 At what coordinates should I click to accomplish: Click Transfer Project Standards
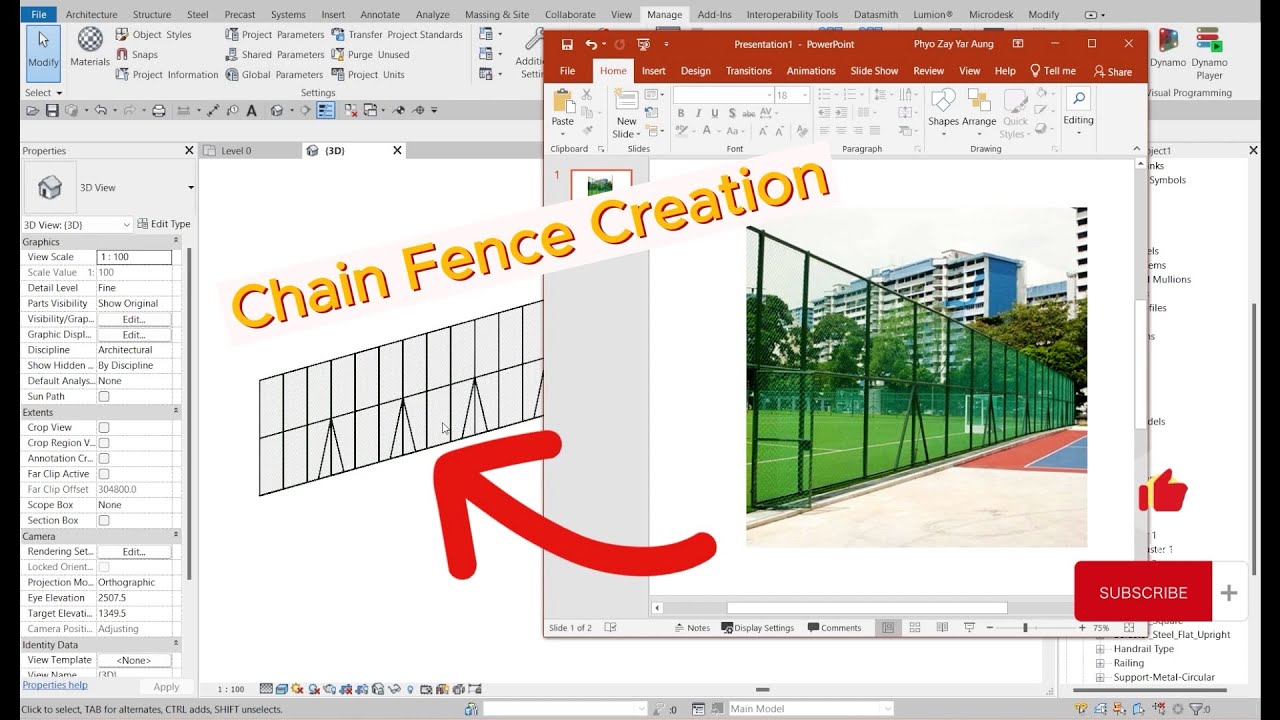coord(396,34)
